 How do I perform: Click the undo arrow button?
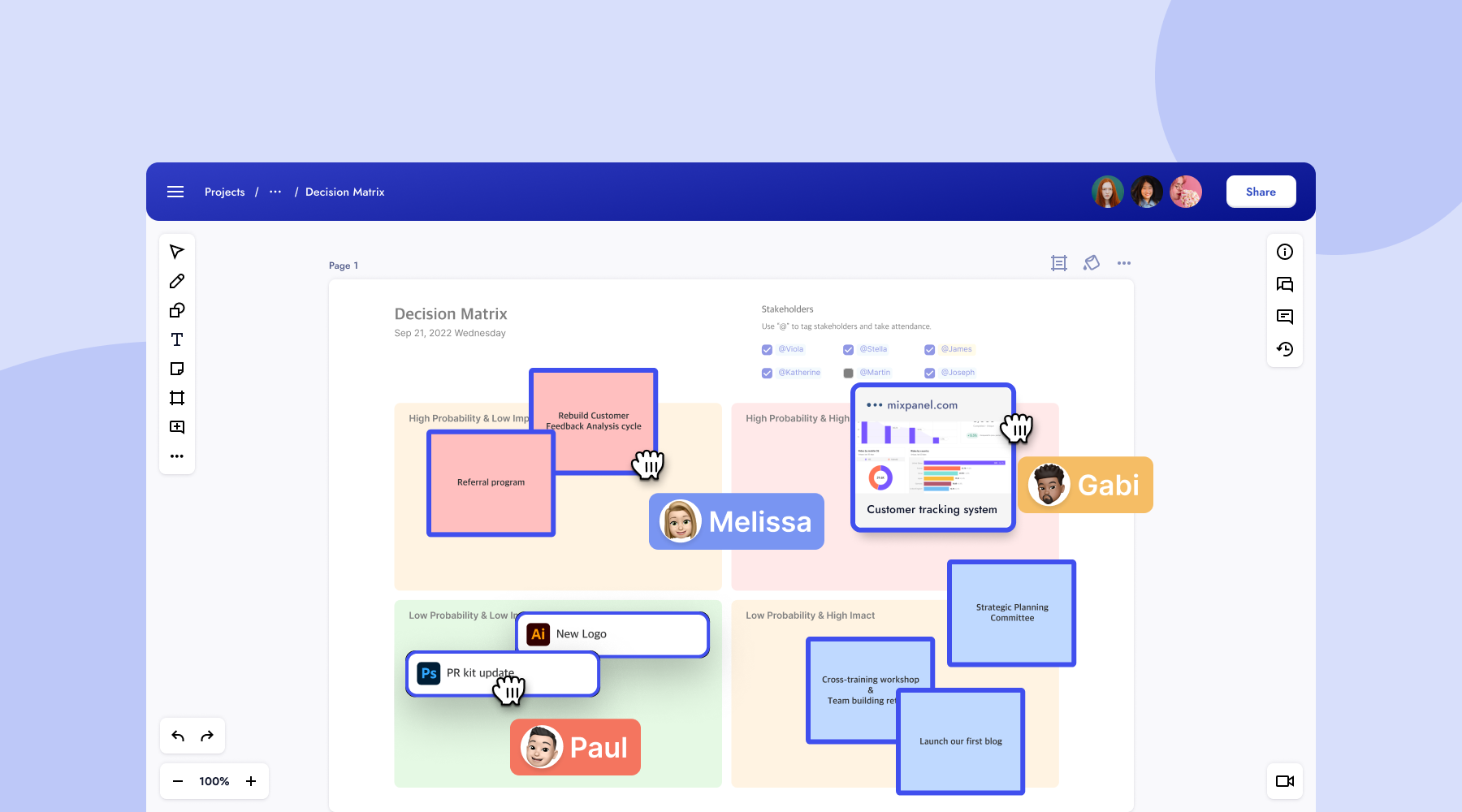tap(178, 736)
